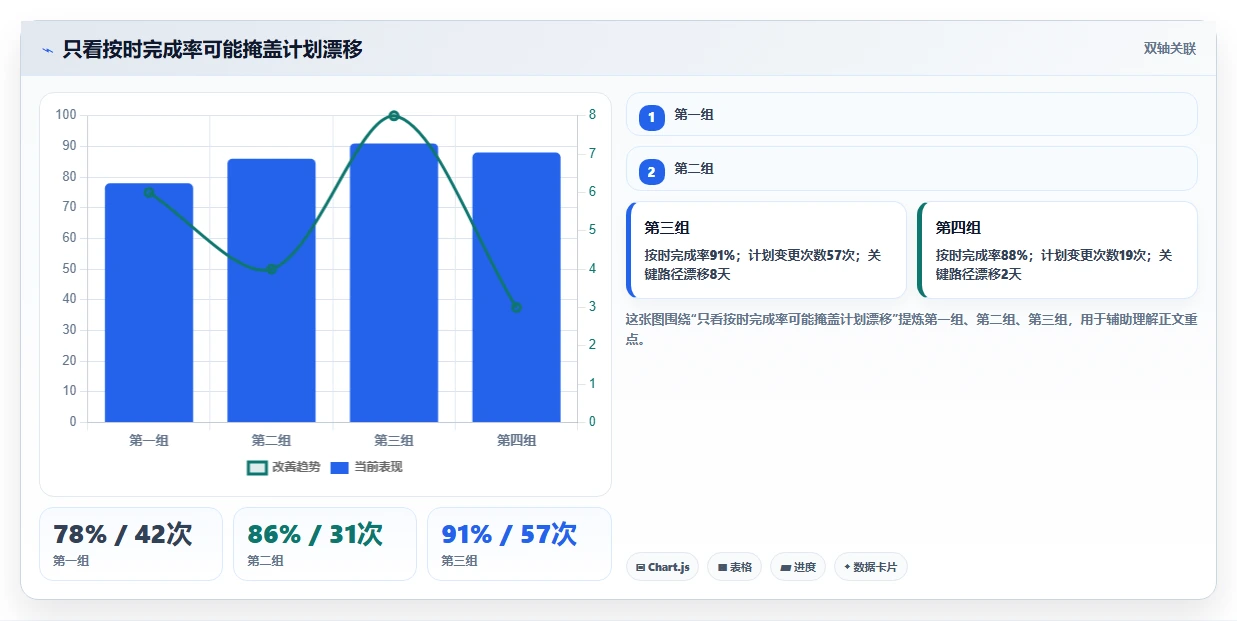The height and width of the screenshot is (621, 1237).
Task: Click the right axis value 8
Action: [592, 115]
